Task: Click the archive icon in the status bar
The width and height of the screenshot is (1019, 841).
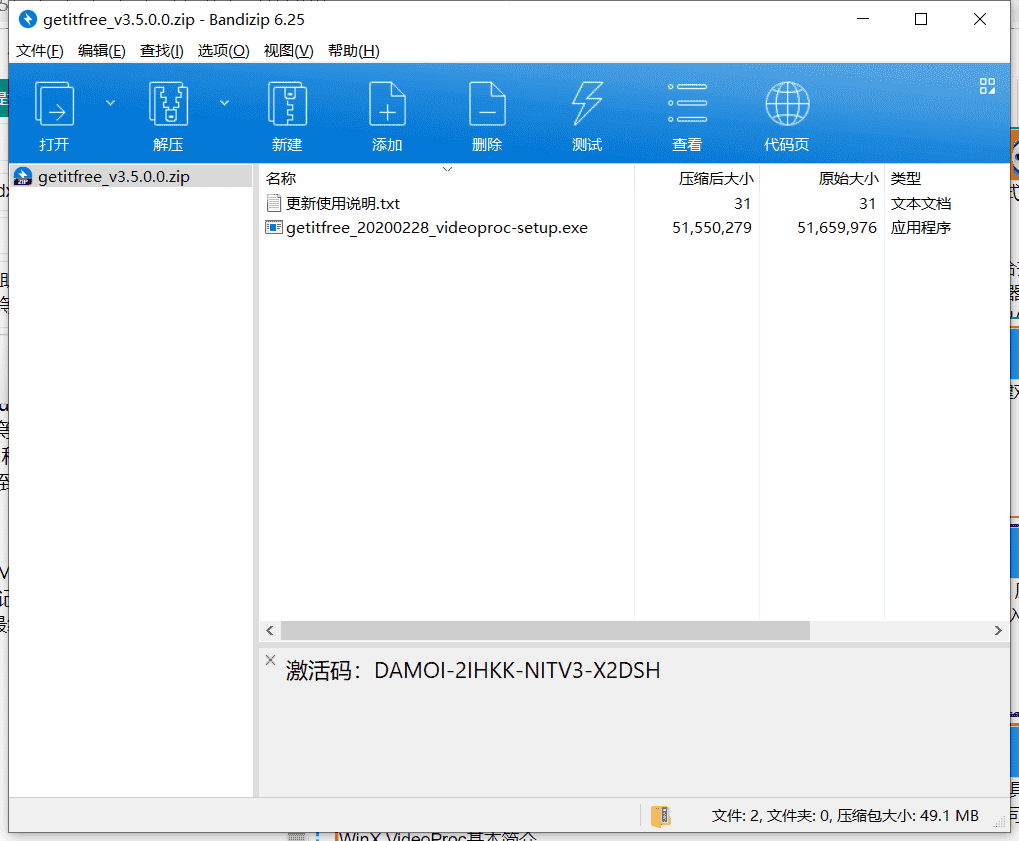Action: tap(661, 816)
